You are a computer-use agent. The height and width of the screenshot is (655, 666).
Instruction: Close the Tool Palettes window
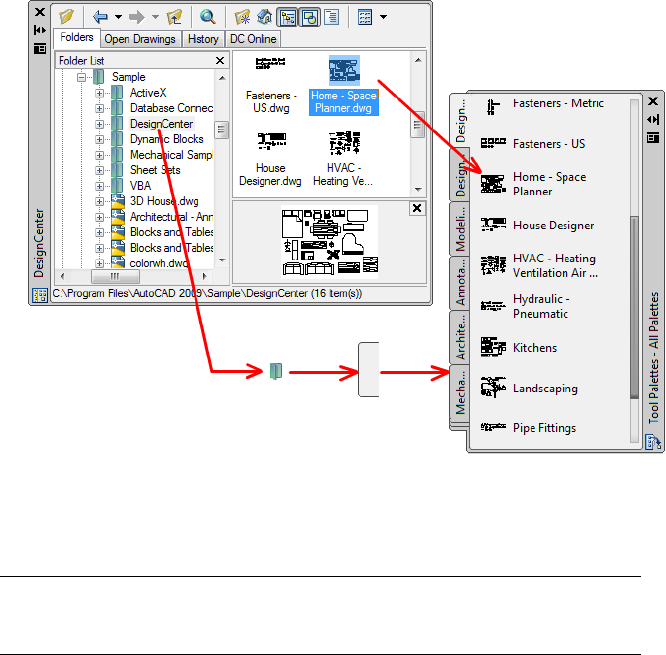click(x=653, y=101)
